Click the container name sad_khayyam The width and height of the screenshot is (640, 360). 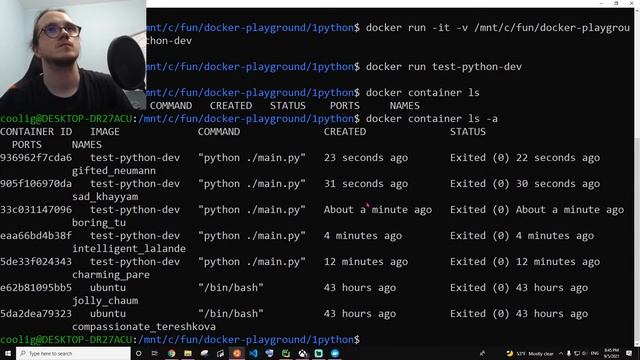tap(105, 197)
